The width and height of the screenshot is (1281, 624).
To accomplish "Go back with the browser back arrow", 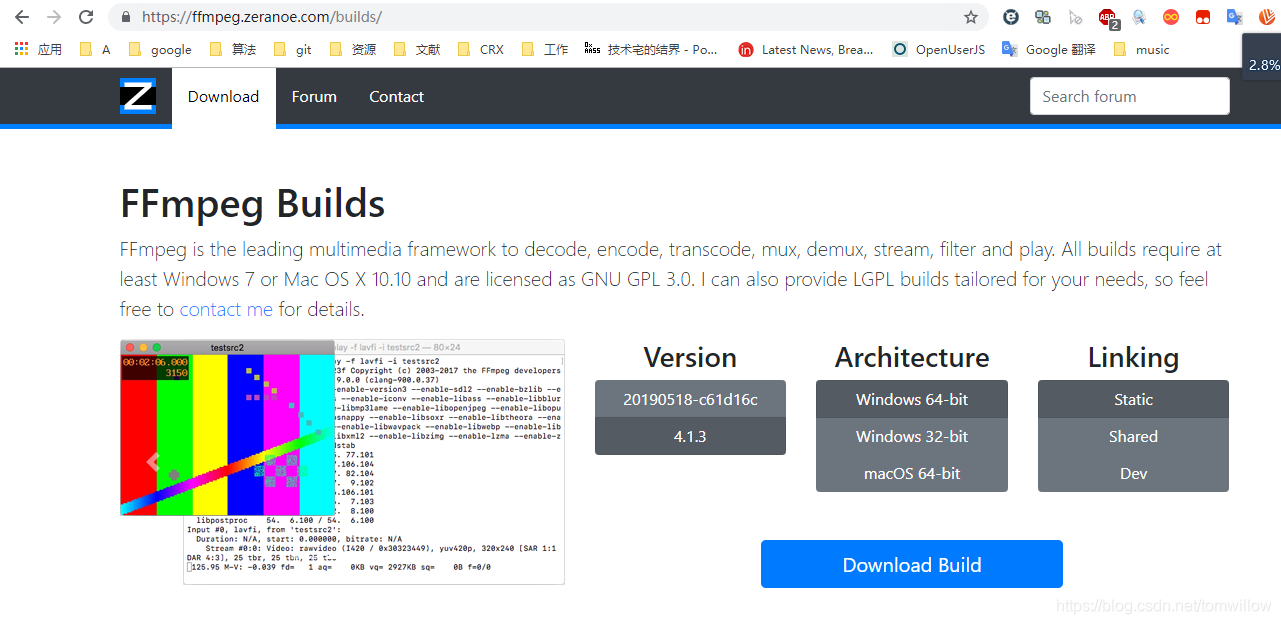I will 22,17.
